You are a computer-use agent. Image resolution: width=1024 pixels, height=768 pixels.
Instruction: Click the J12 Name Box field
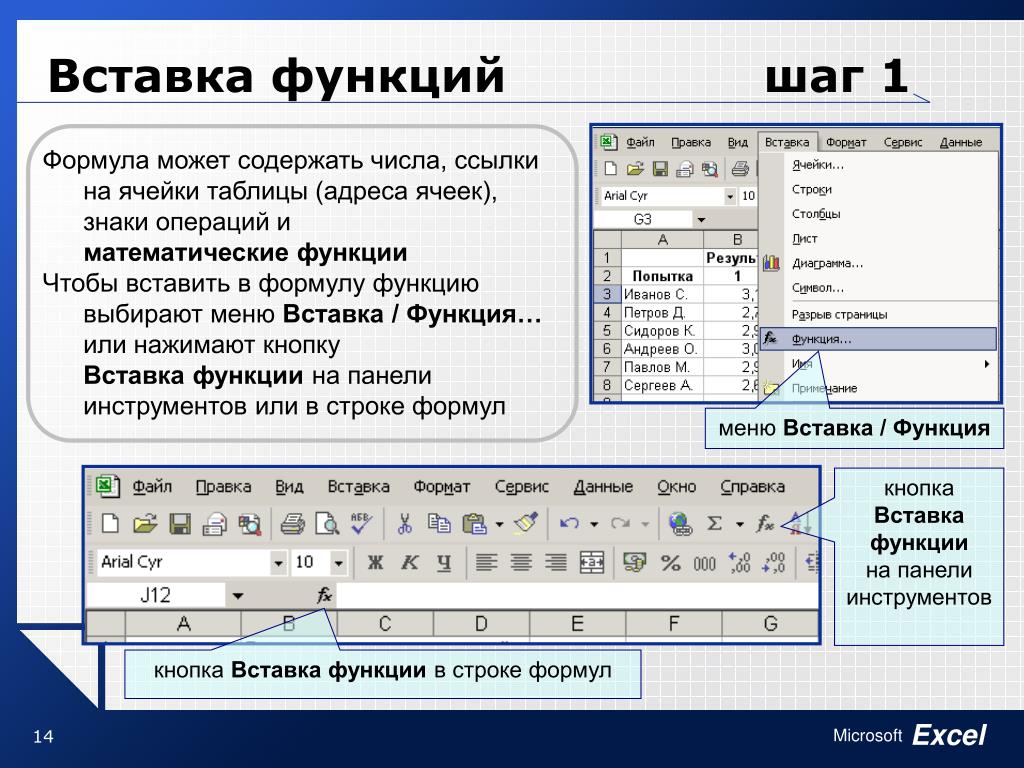tap(155, 596)
